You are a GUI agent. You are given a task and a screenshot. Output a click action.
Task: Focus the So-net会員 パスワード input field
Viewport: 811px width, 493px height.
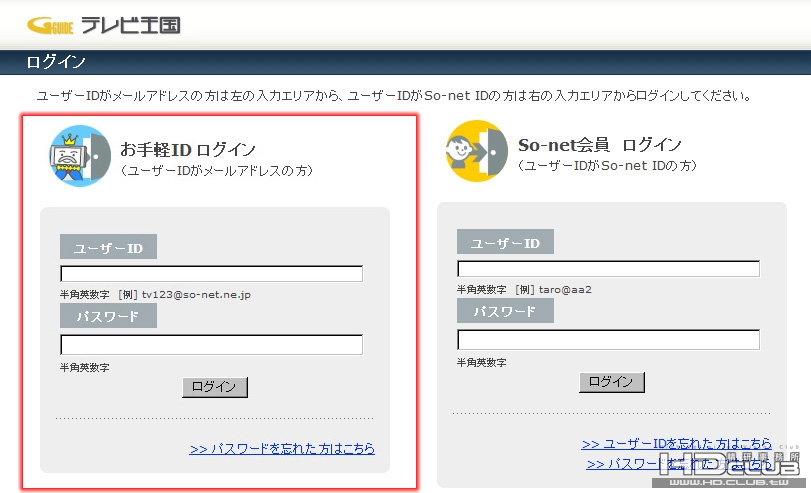click(608, 340)
